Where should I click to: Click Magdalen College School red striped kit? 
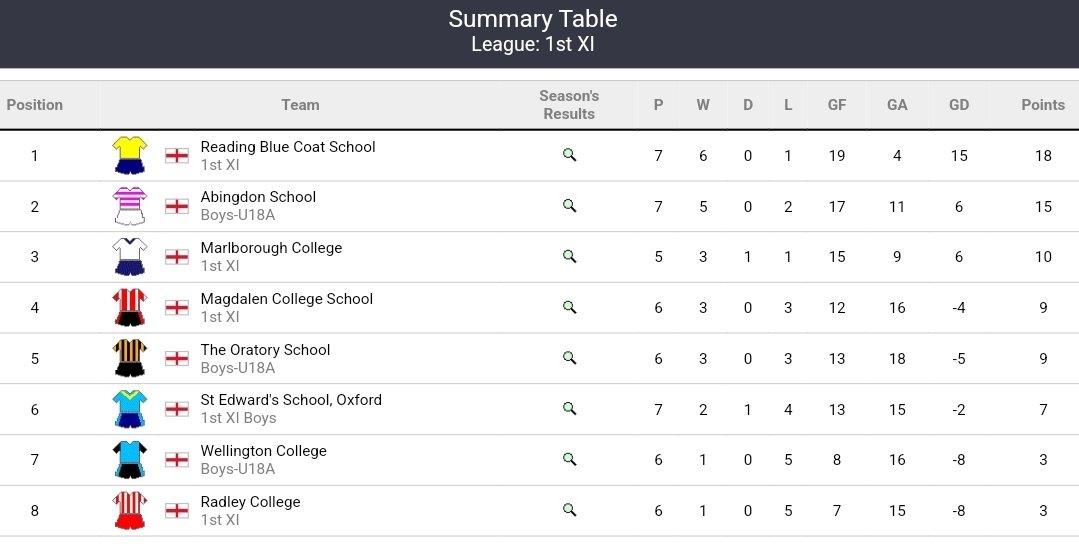tap(129, 307)
